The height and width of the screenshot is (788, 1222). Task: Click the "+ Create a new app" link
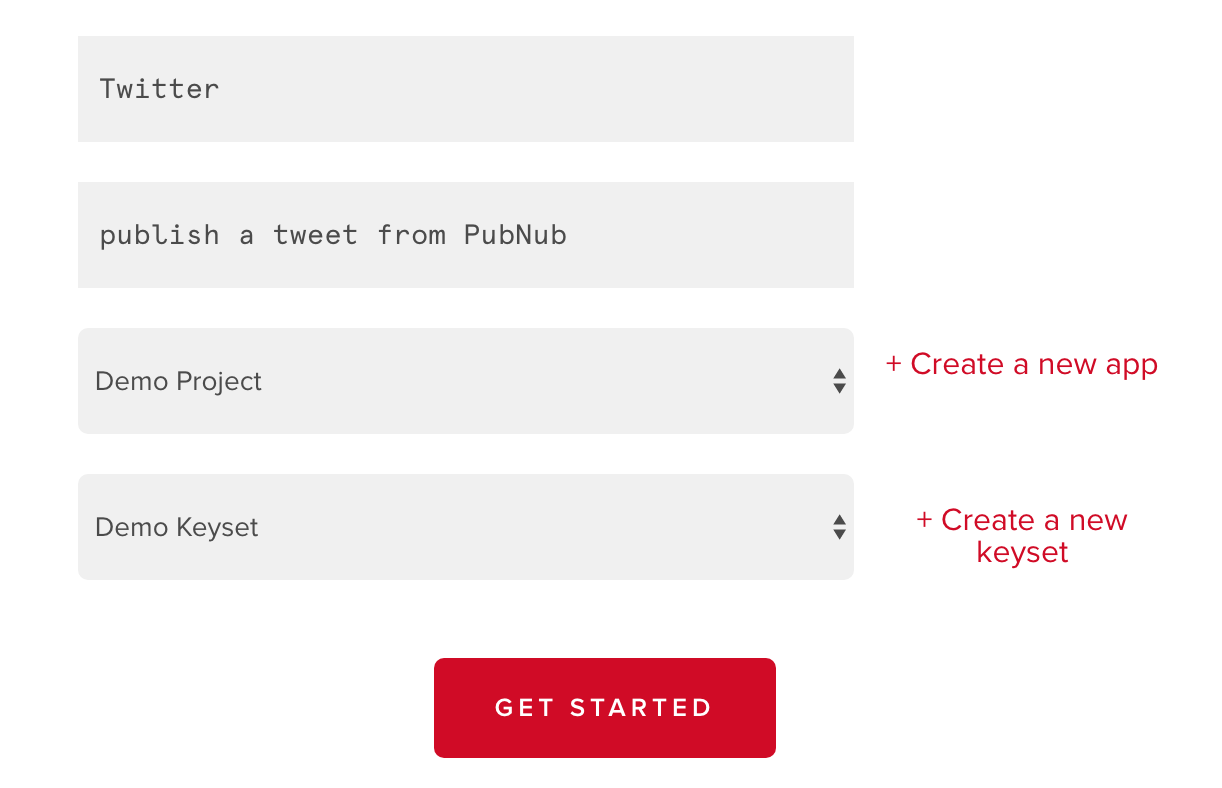click(x=1021, y=364)
